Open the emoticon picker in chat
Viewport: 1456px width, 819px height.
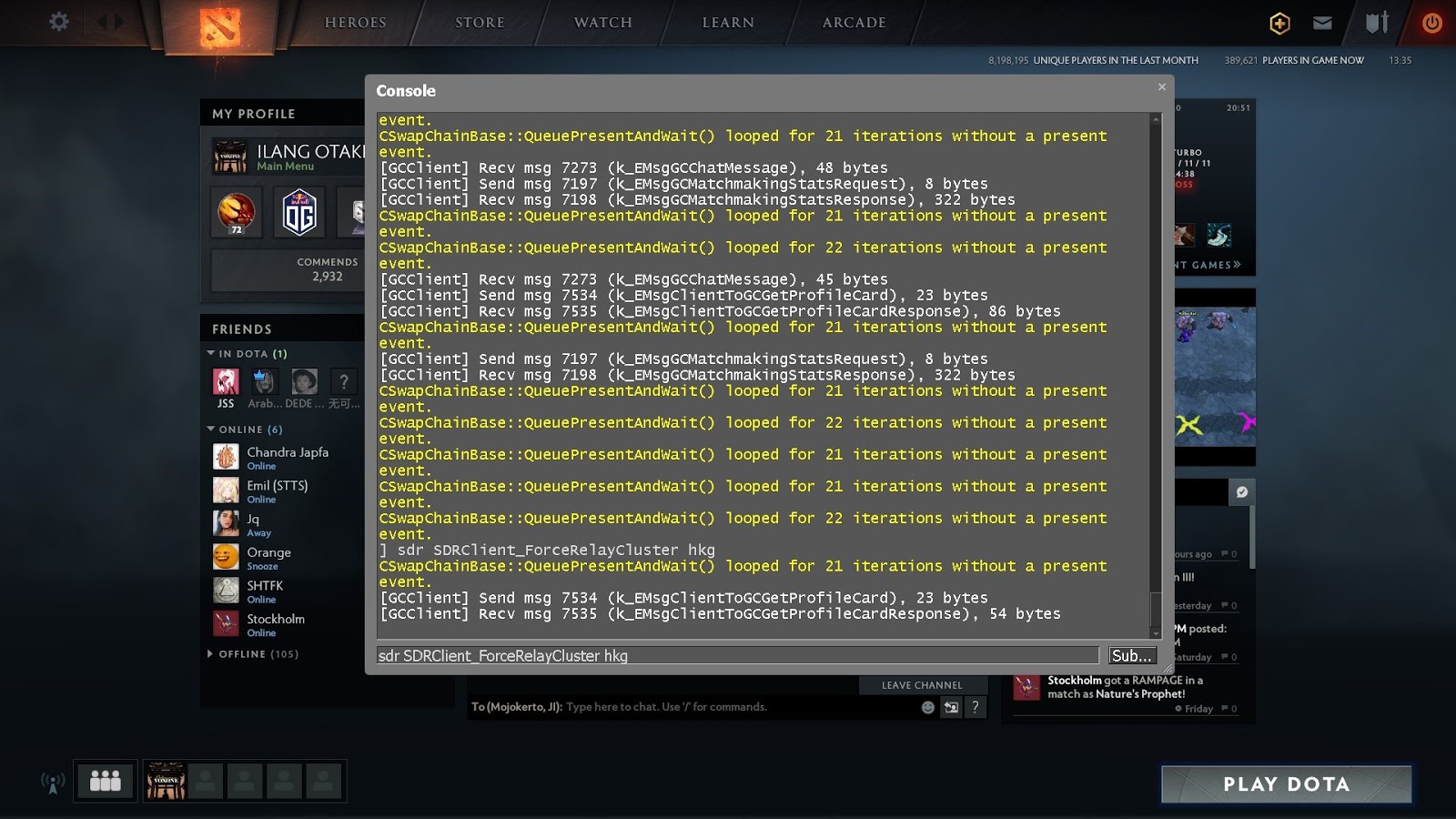(x=928, y=707)
